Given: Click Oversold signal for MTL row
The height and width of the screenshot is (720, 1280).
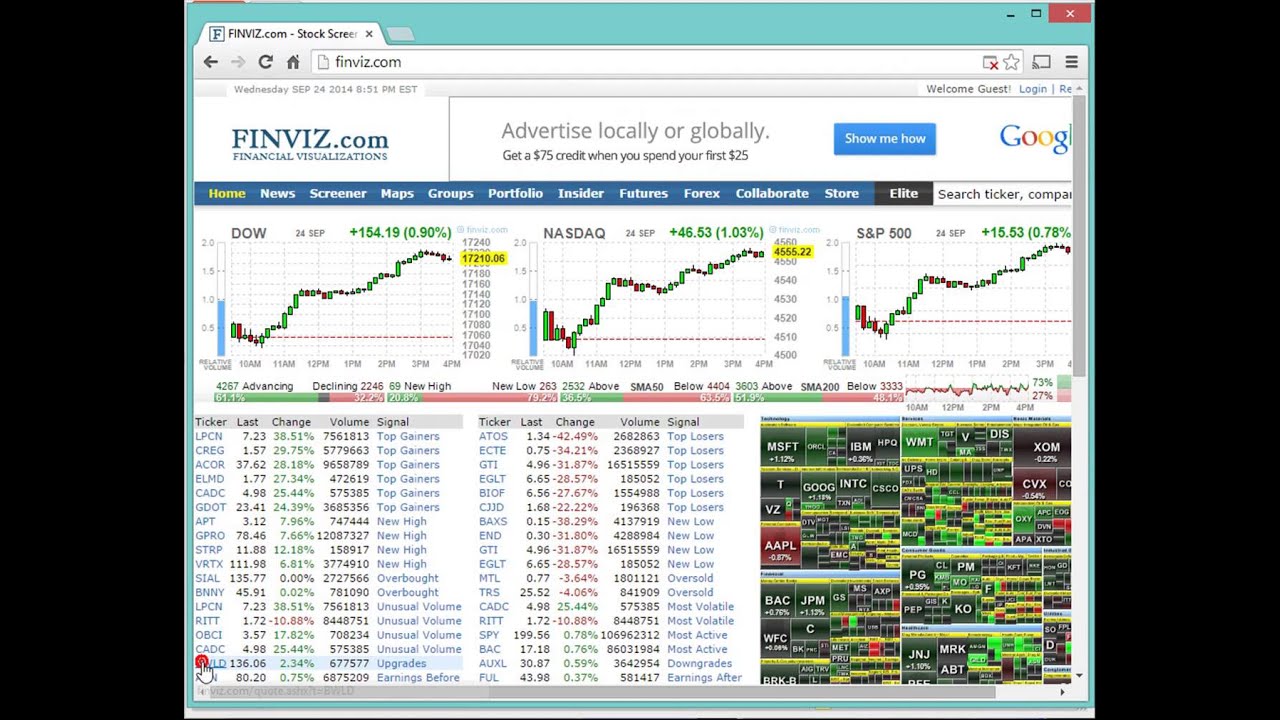Looking at the screenshot, I should (x=690, y=578).
